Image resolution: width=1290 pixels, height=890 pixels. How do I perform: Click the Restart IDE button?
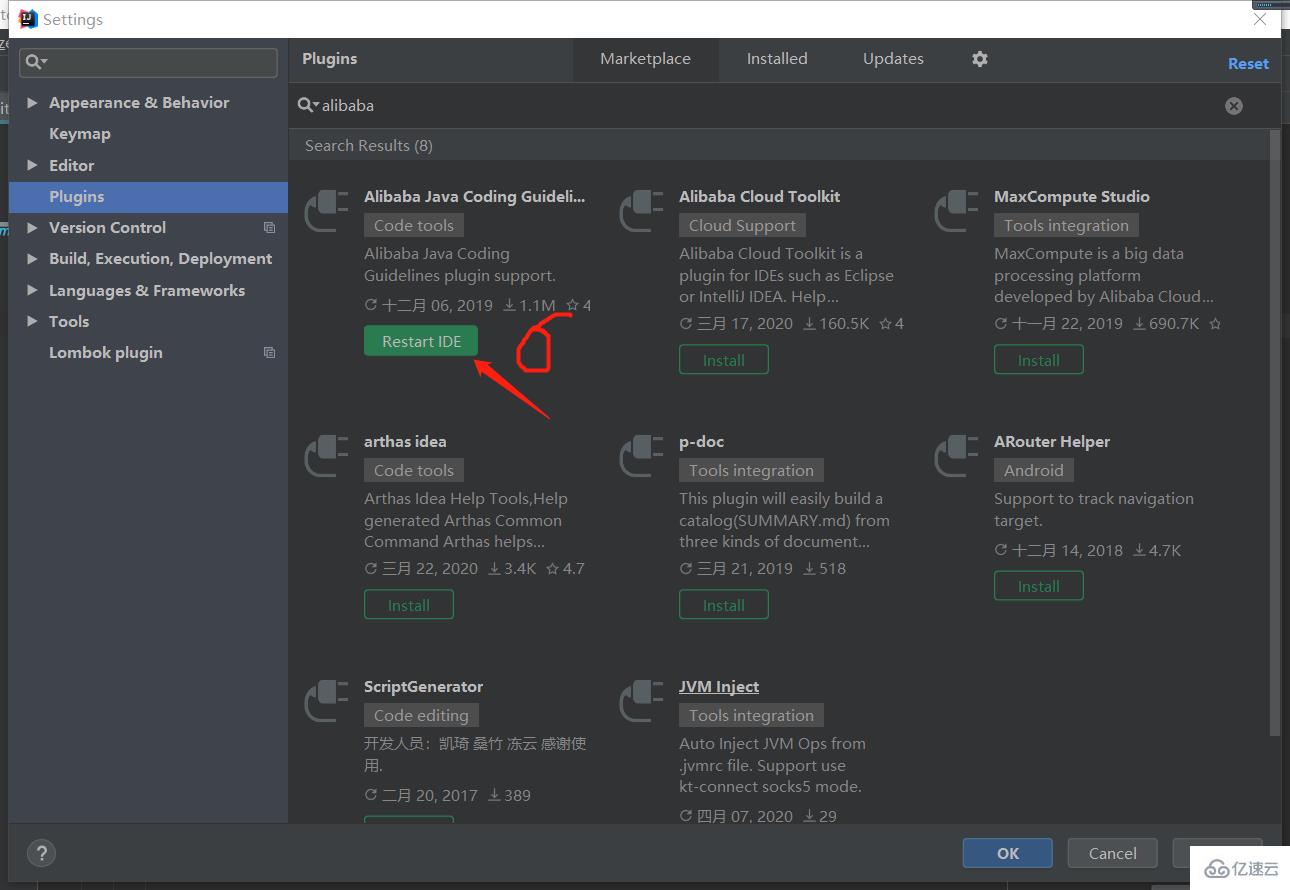pos(421,341)
